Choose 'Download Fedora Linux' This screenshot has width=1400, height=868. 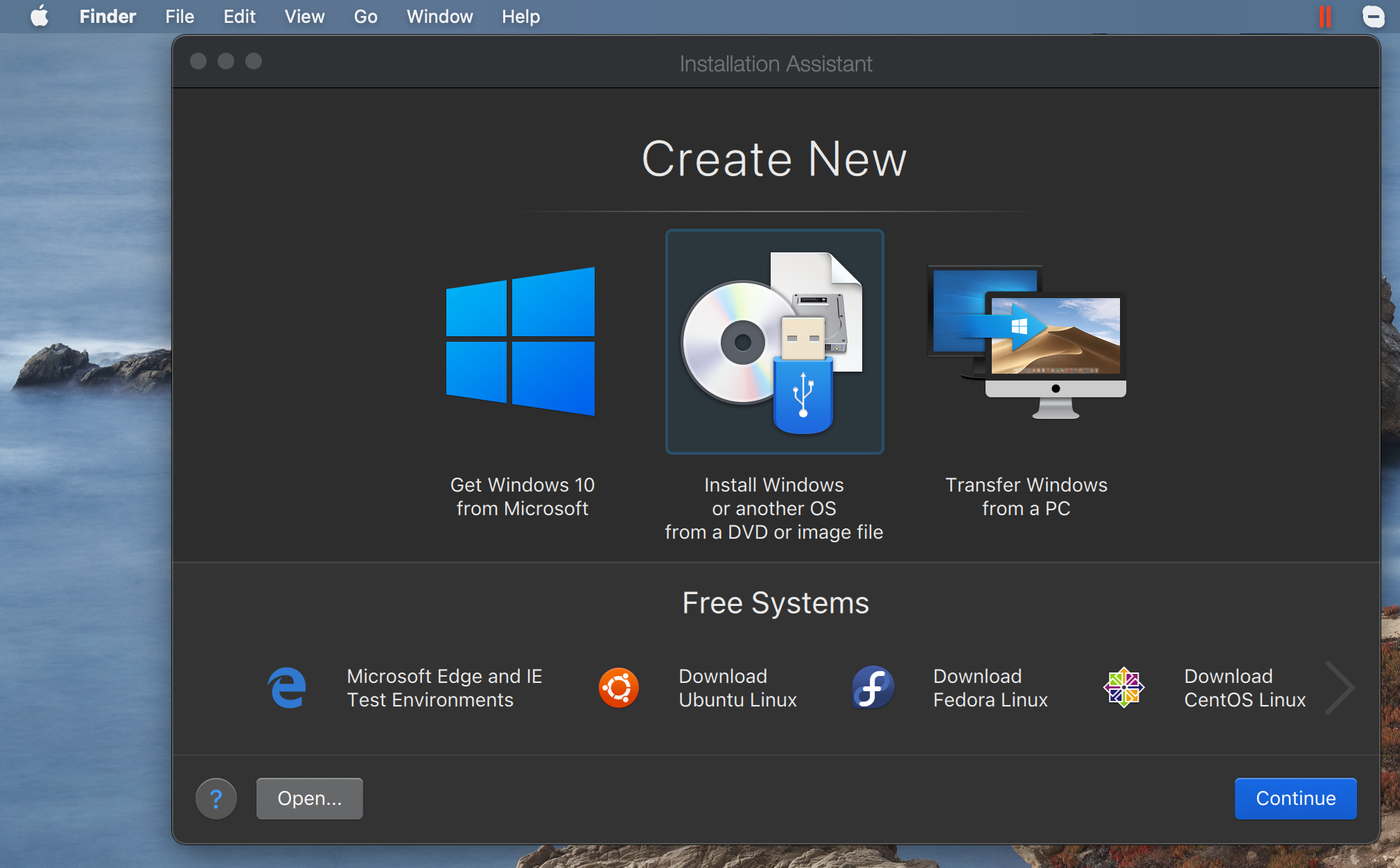click(990, 688)
